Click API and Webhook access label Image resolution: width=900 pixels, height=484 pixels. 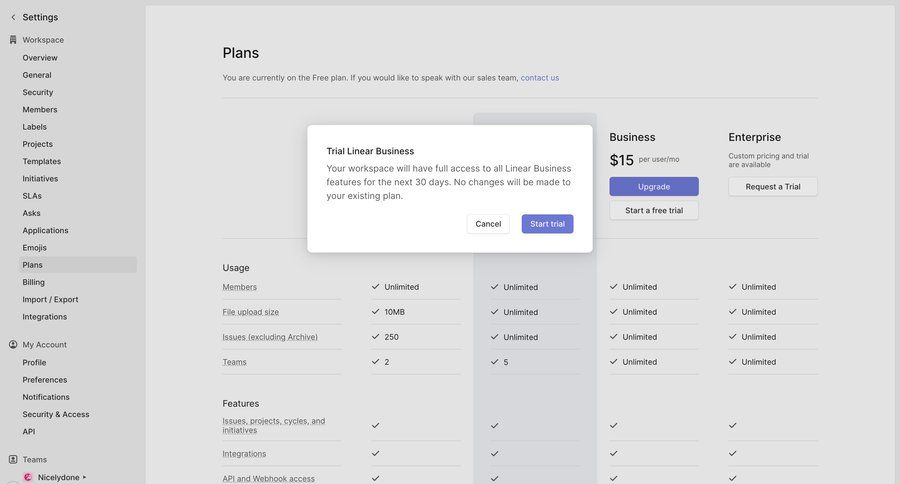tap(268, 478)
